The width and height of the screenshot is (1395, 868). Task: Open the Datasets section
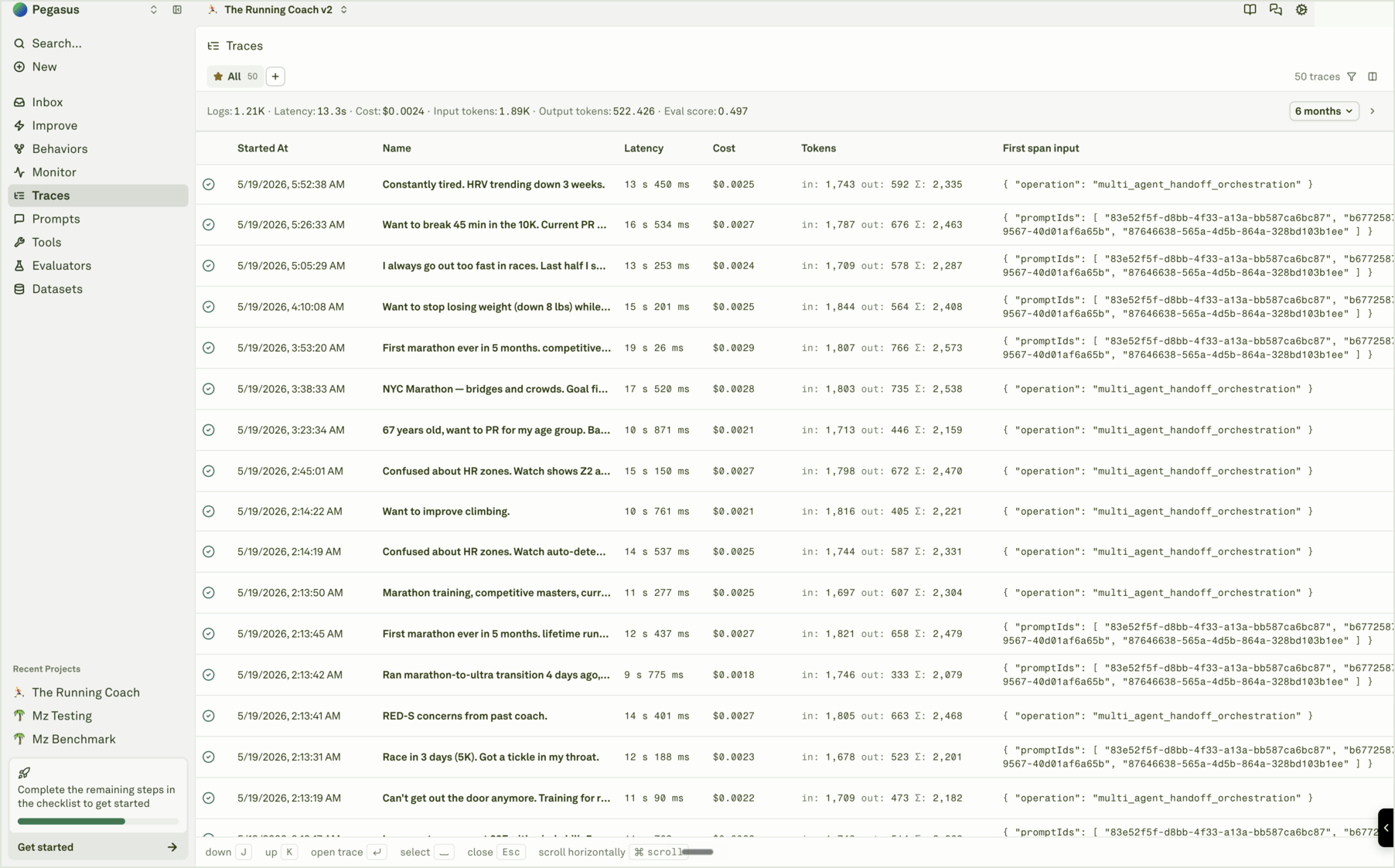(x=98, y=289)
